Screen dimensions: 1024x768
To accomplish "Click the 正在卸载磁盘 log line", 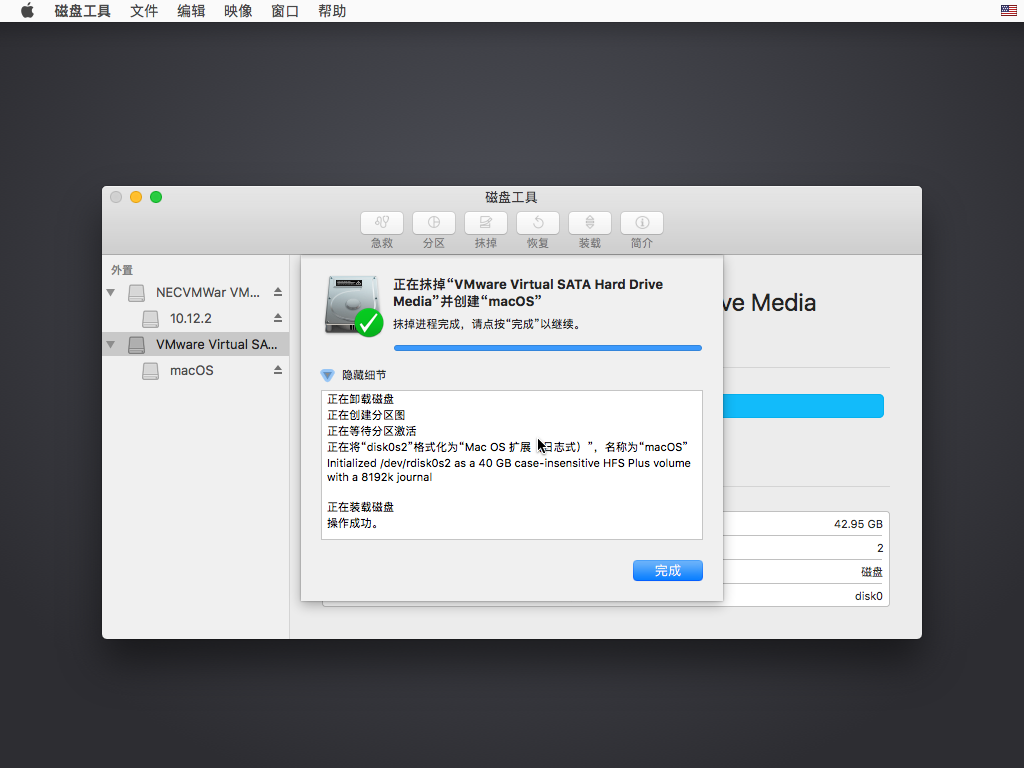I will tap(360, 399).
